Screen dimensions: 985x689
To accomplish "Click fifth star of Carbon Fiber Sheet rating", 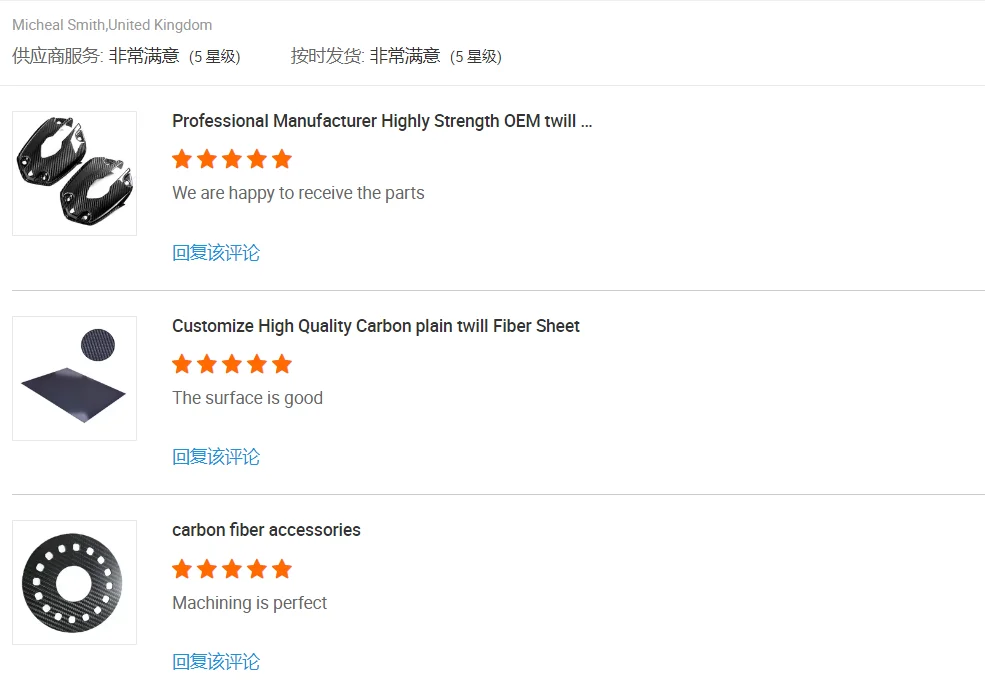I will click(x=282, y=364).
